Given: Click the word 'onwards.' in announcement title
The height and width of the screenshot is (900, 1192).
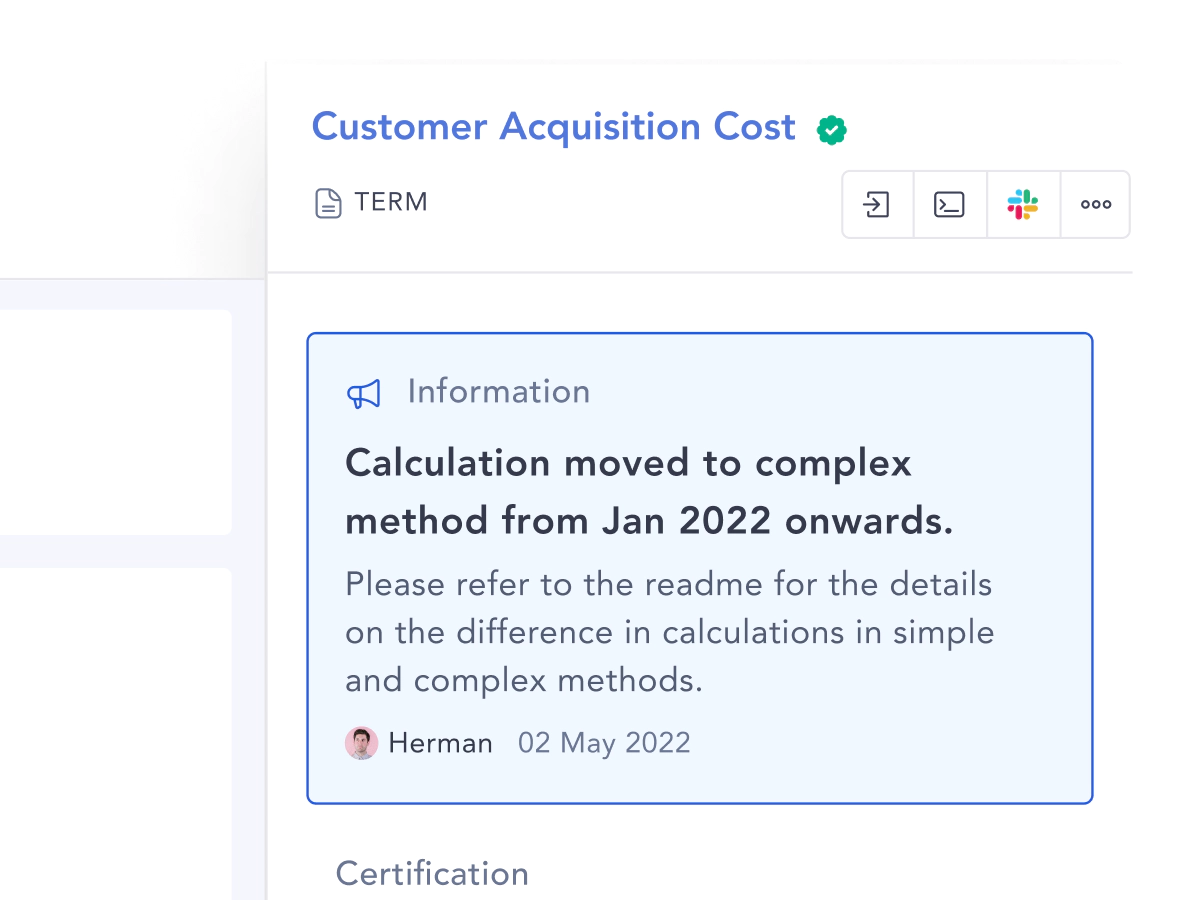Looking at the screenshot, I should tap(869, 521).
